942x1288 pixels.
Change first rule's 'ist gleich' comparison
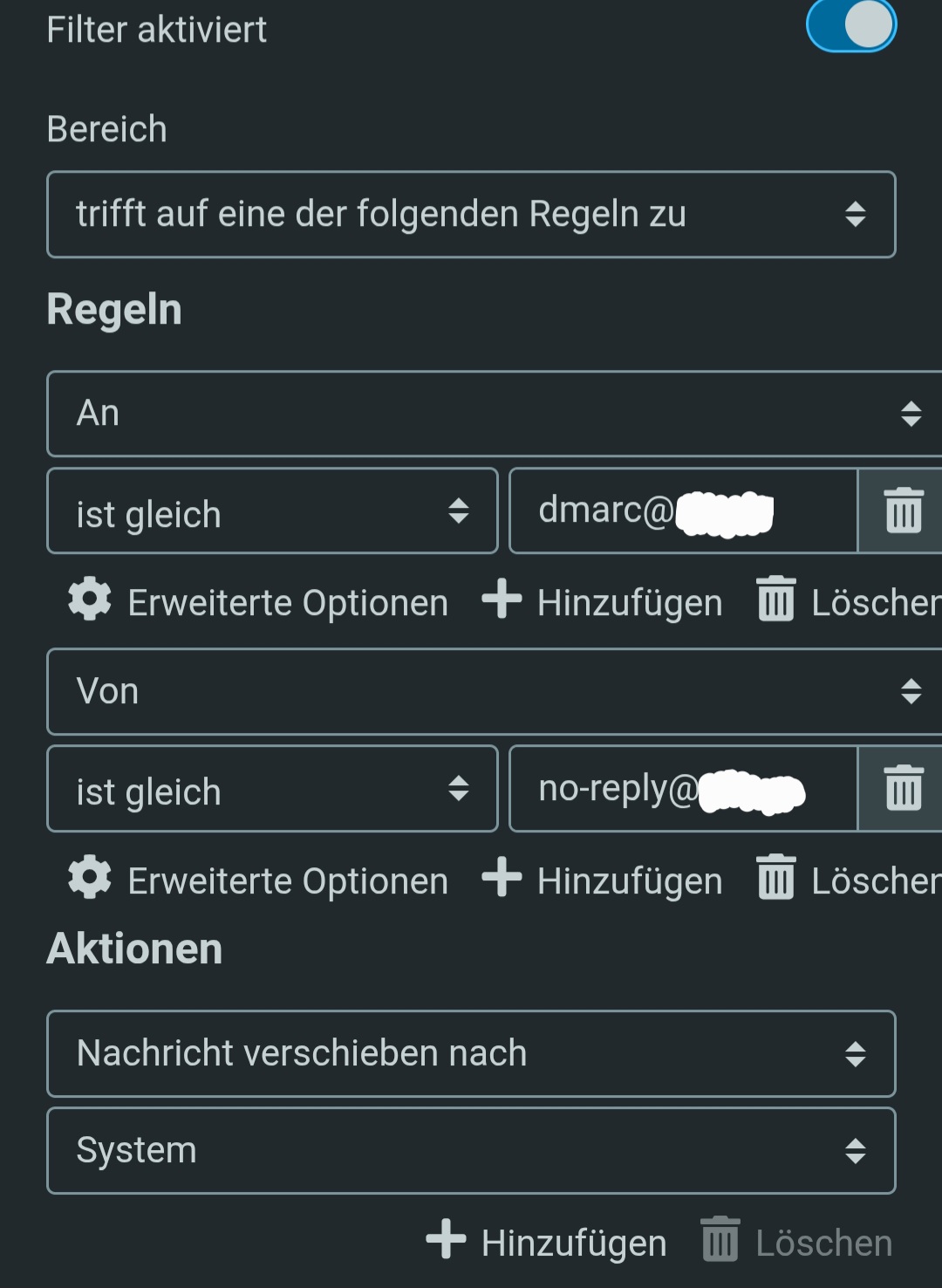click(272, 511)
